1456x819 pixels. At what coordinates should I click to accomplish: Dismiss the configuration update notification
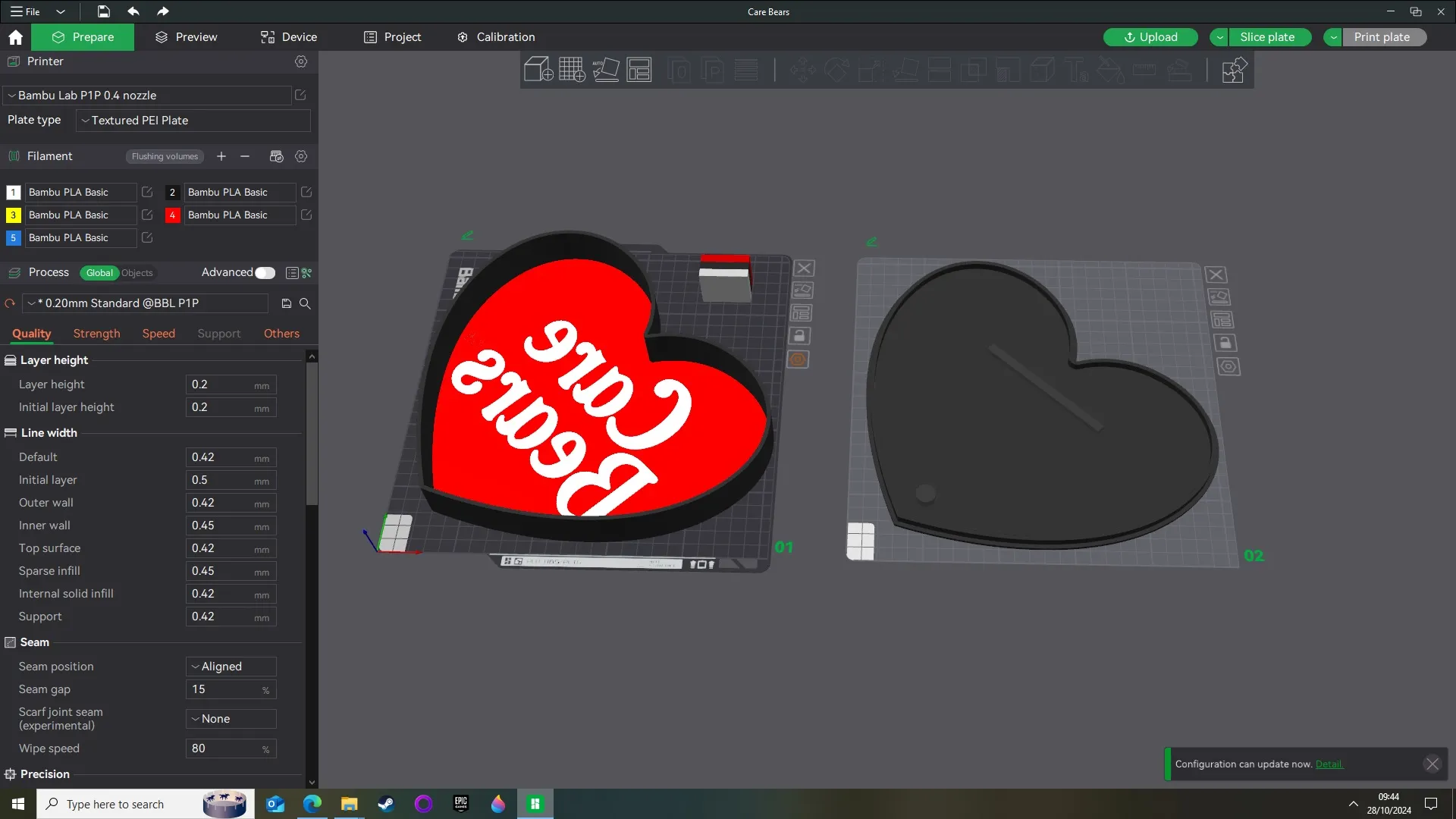click(x=1432, y=764)
